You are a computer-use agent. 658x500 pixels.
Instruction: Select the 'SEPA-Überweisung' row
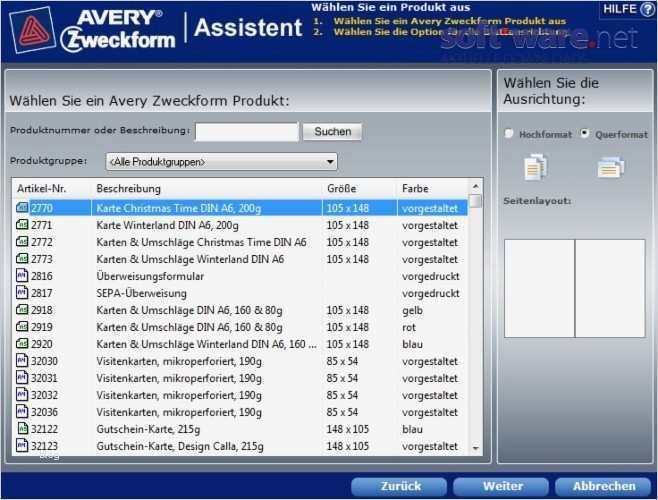pyautogui.click(x=241, y=293)
